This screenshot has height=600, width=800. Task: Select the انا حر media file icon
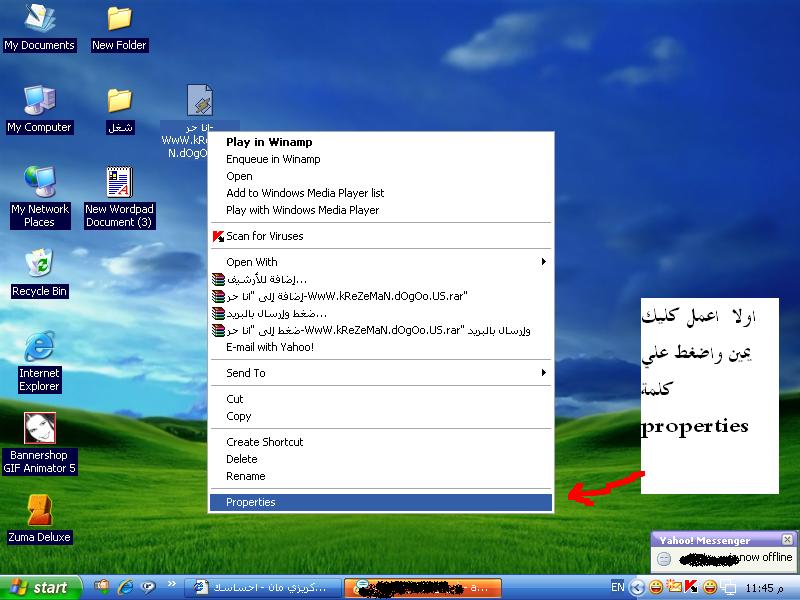tap(199, 121)
